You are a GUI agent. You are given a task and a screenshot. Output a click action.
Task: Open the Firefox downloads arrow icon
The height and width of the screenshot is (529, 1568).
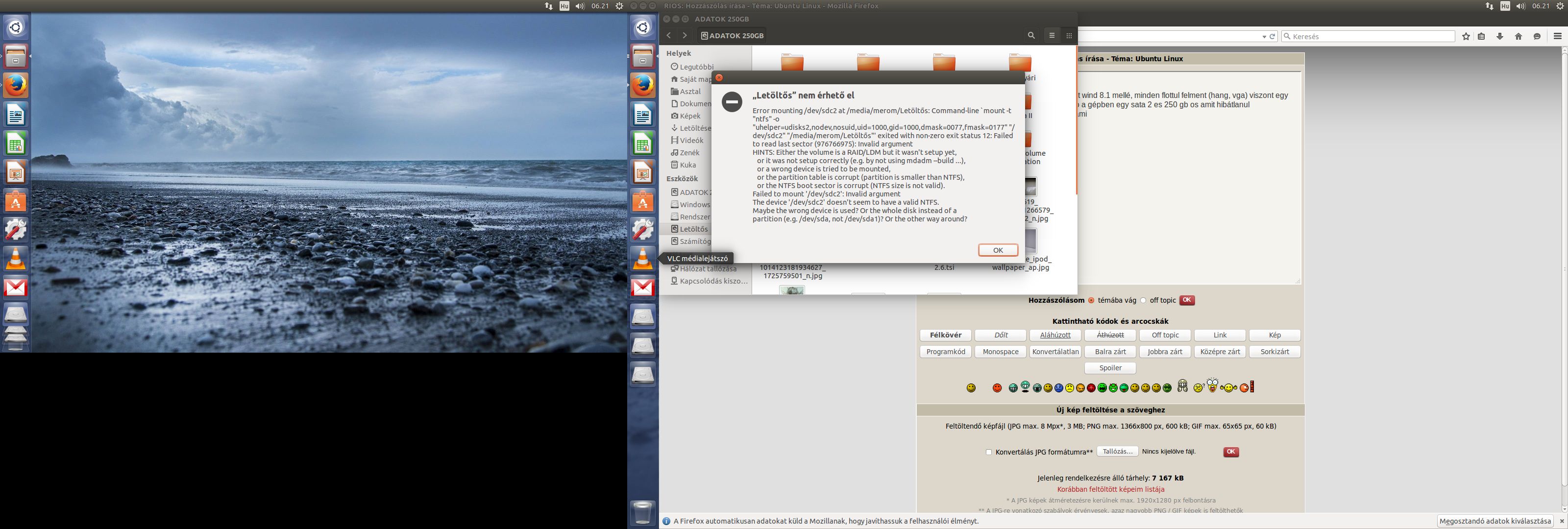[1500, 37]
